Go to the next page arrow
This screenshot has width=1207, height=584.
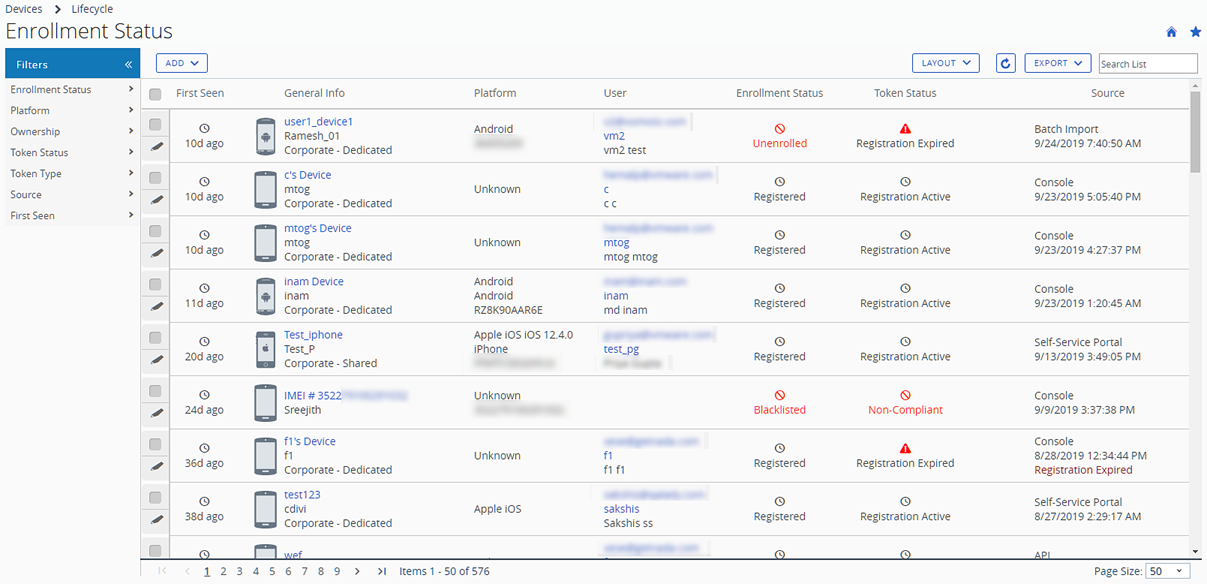[357, 571]
